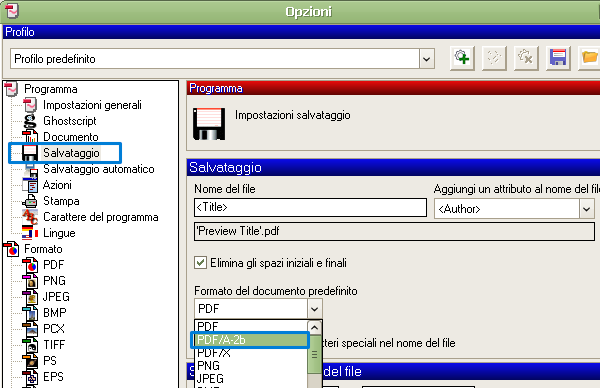This screenshot has width=600, height=388.
Task: Click the Salvataggio floppy tree icon
Action: coord(29,153)
